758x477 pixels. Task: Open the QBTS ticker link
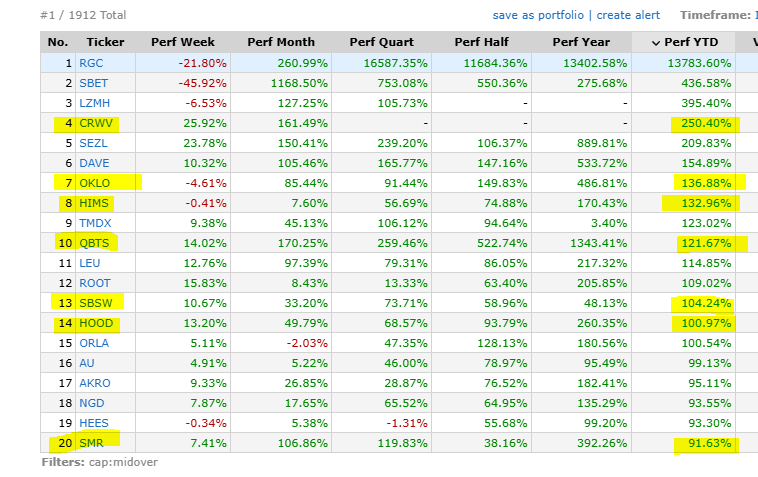point(94,243)
